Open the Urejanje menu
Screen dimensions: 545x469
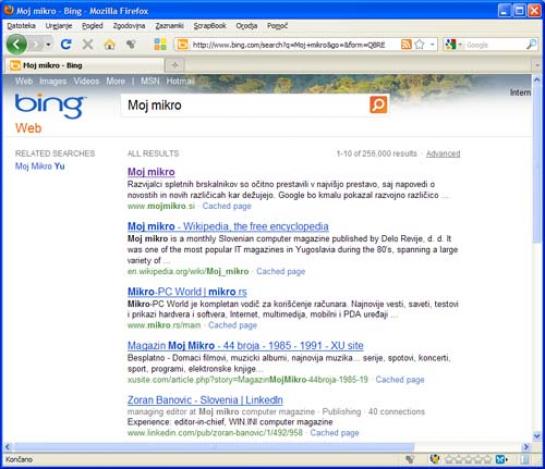click(x=58, y=26)
